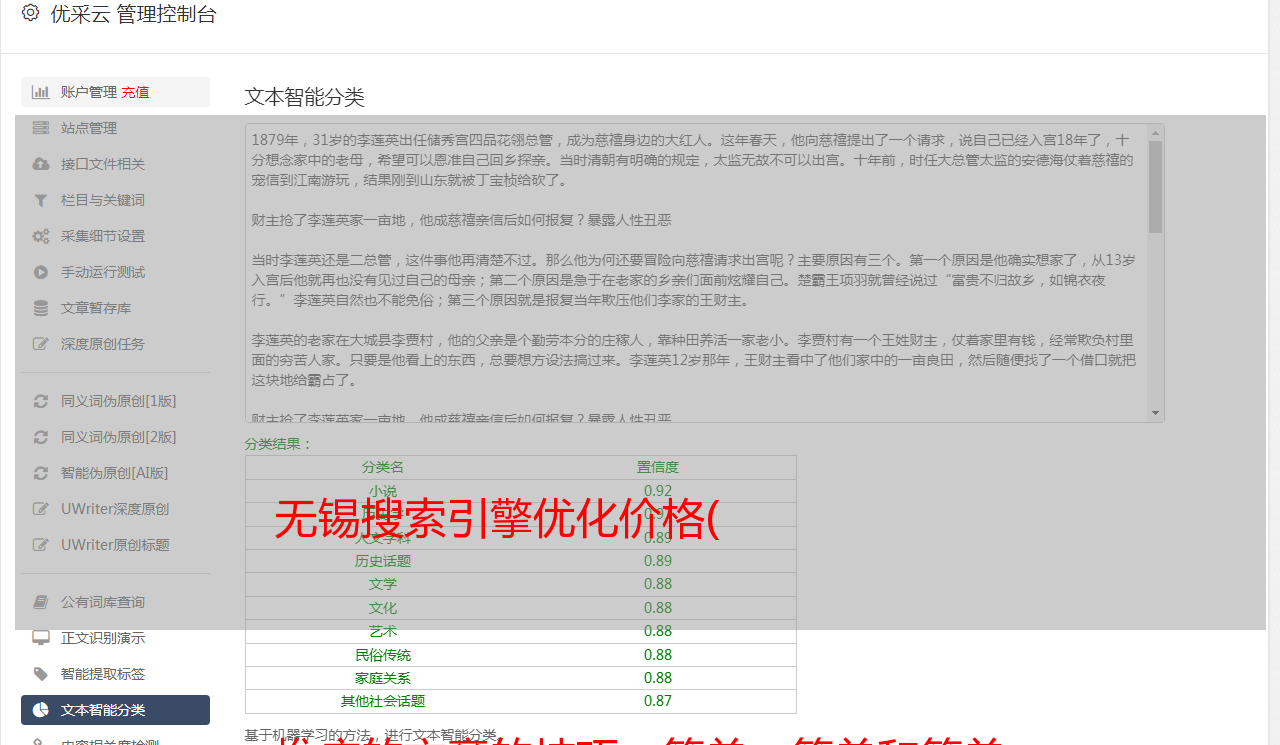1280x745 pixels.
Task: Open UWriter原创标题 entry
Action: point(115,545)
